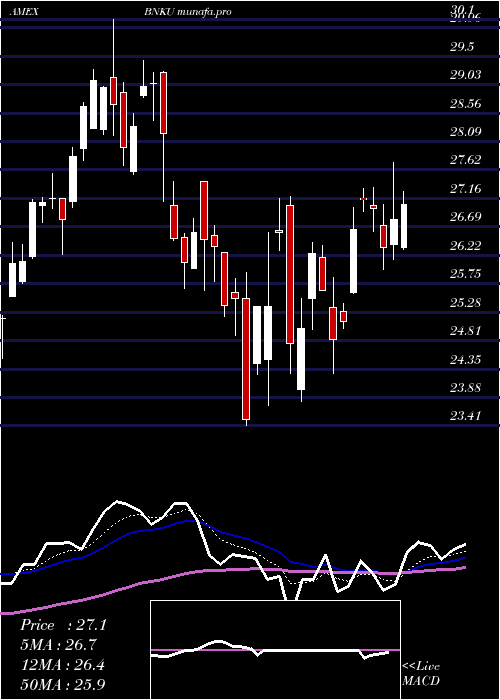Click the 12MA : 26.4 readout
The width and height of the screenshot is (500, 700).
pos(62,665)
